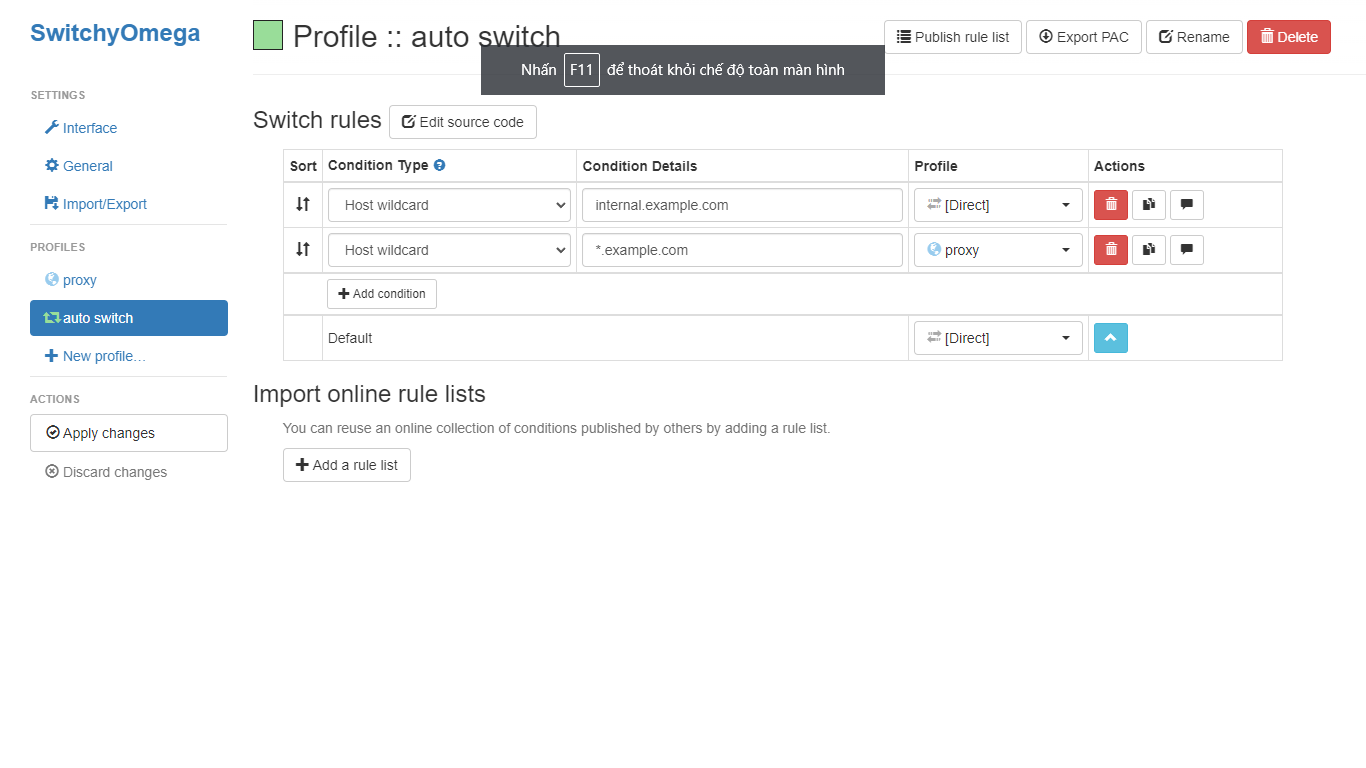Click the Condition Type help icon
Image resolution: width=1366 pixels, height=768 pixels.
(x=440, y=166)
